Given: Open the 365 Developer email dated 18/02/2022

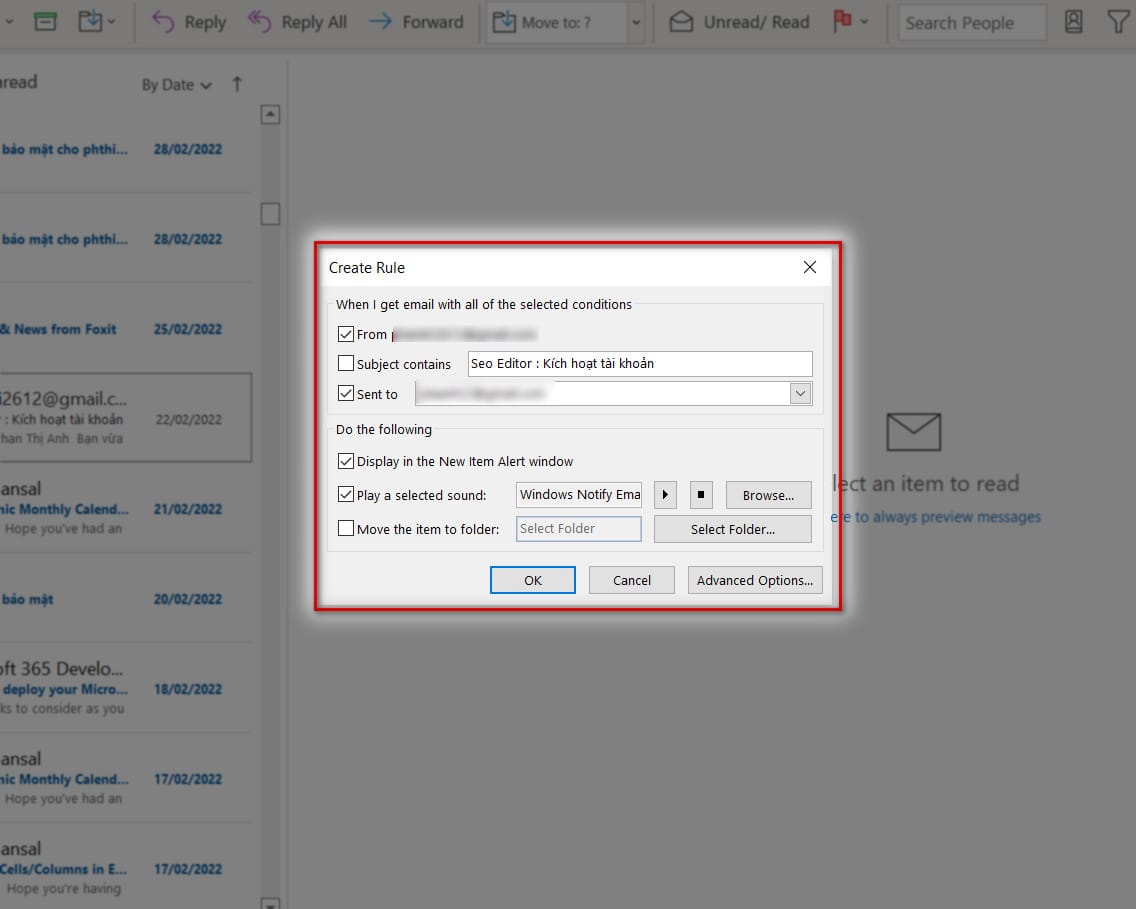Looking at the screenshot, I should pos(126,688).
